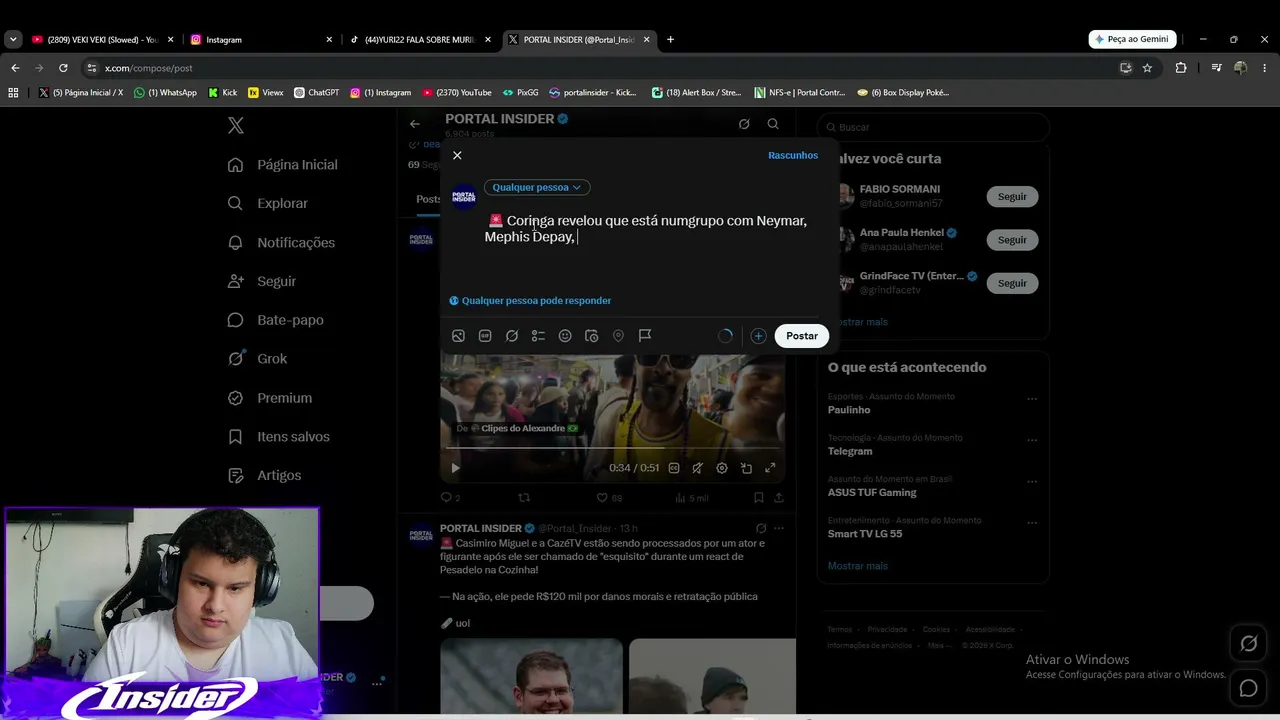
Task: Open the WhatsApp bookmark
Action: point(166,92)
